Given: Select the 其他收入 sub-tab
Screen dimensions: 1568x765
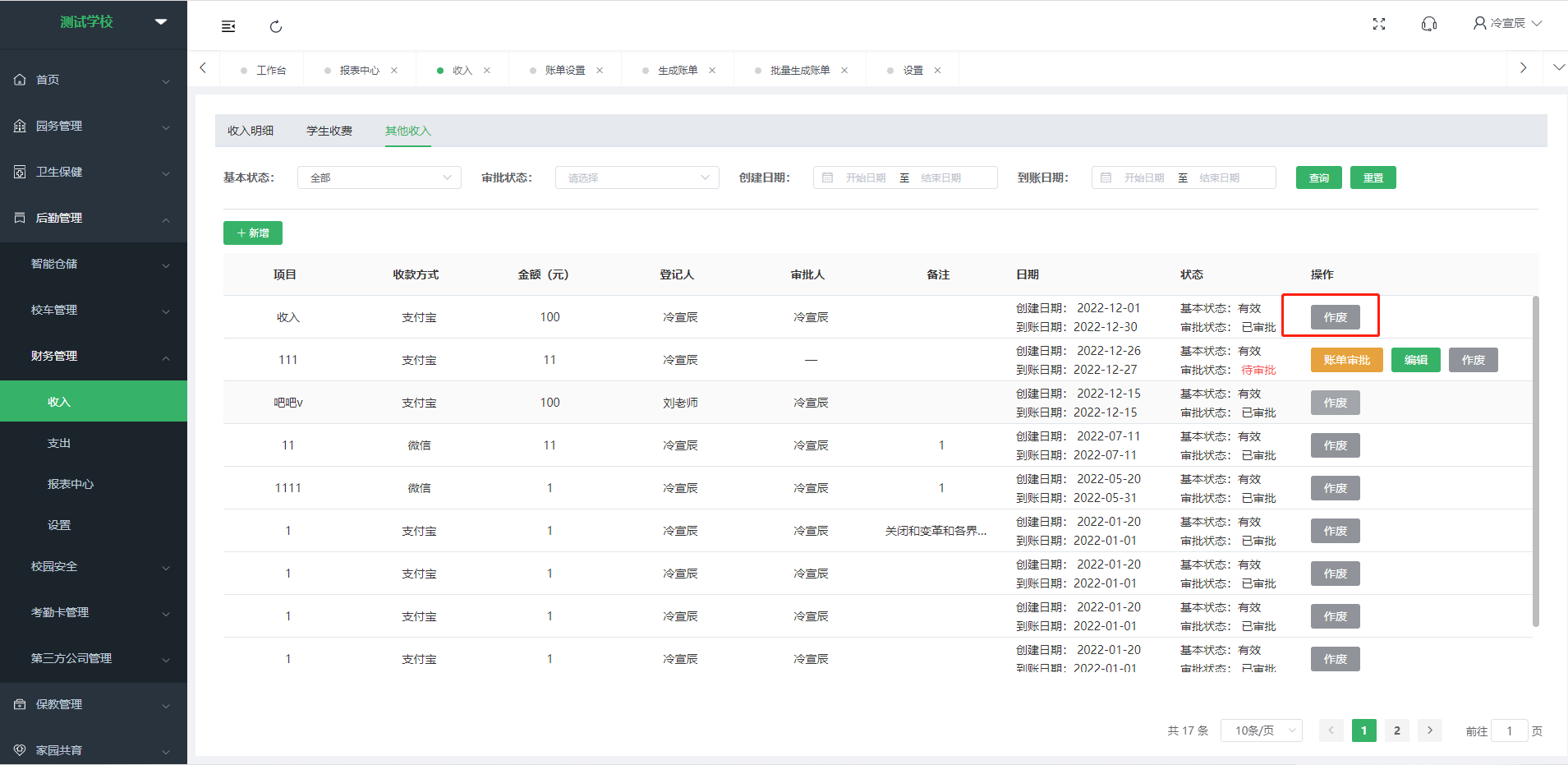Looking at the screenshot, I should (408, 131).
